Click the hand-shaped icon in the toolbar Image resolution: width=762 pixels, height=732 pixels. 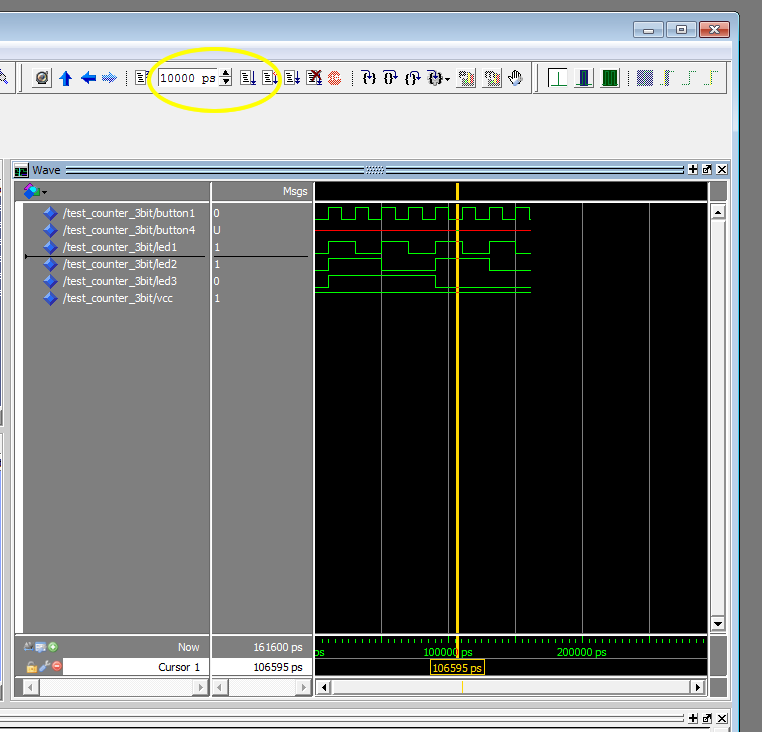515,78
